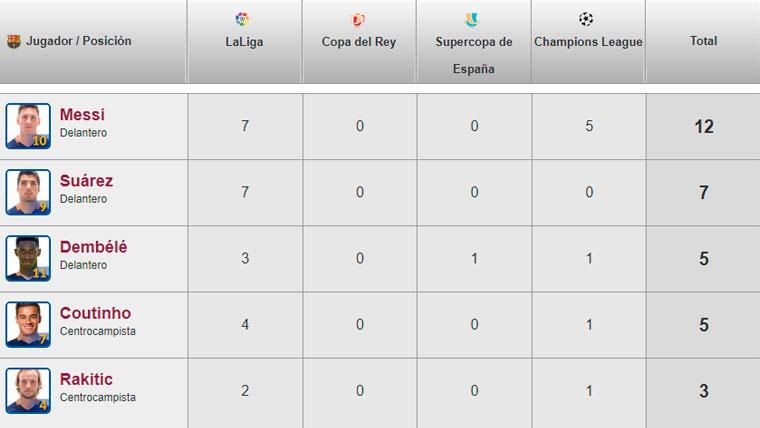Click the Champions League ball icon

click(587, 19)
